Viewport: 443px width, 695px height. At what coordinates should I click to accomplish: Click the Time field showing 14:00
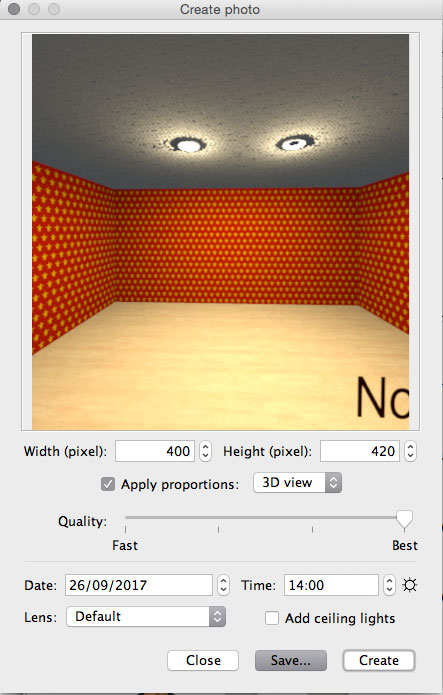pos(331,585)
